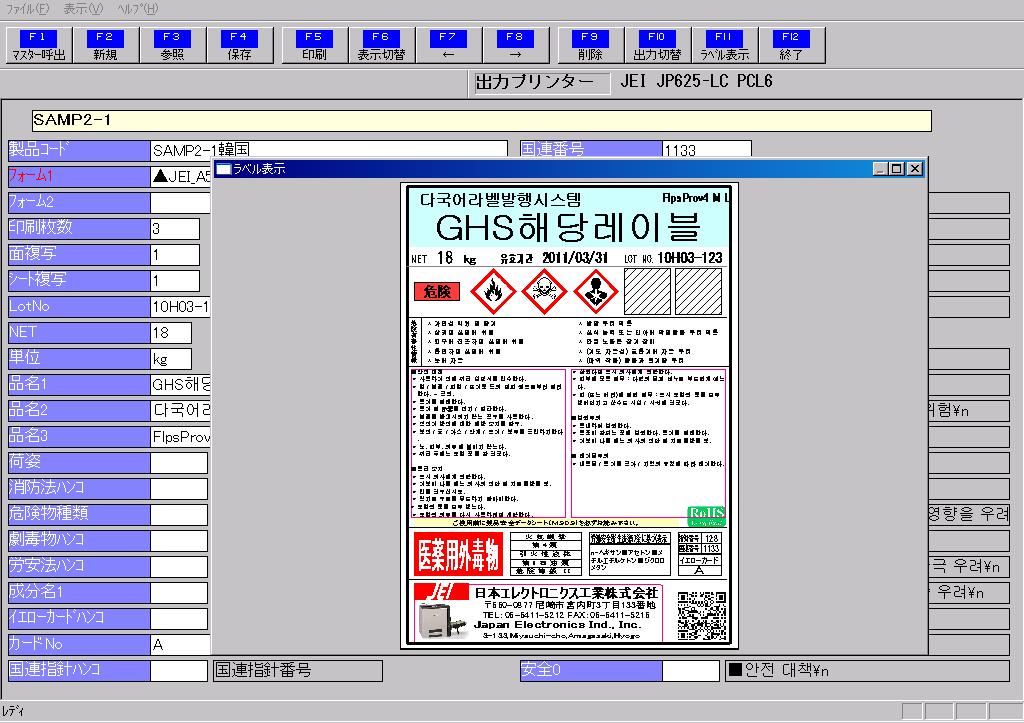1024x723 pixels.
Task: Click the 労安法ハンコ input field
Action: pos(179,566)
